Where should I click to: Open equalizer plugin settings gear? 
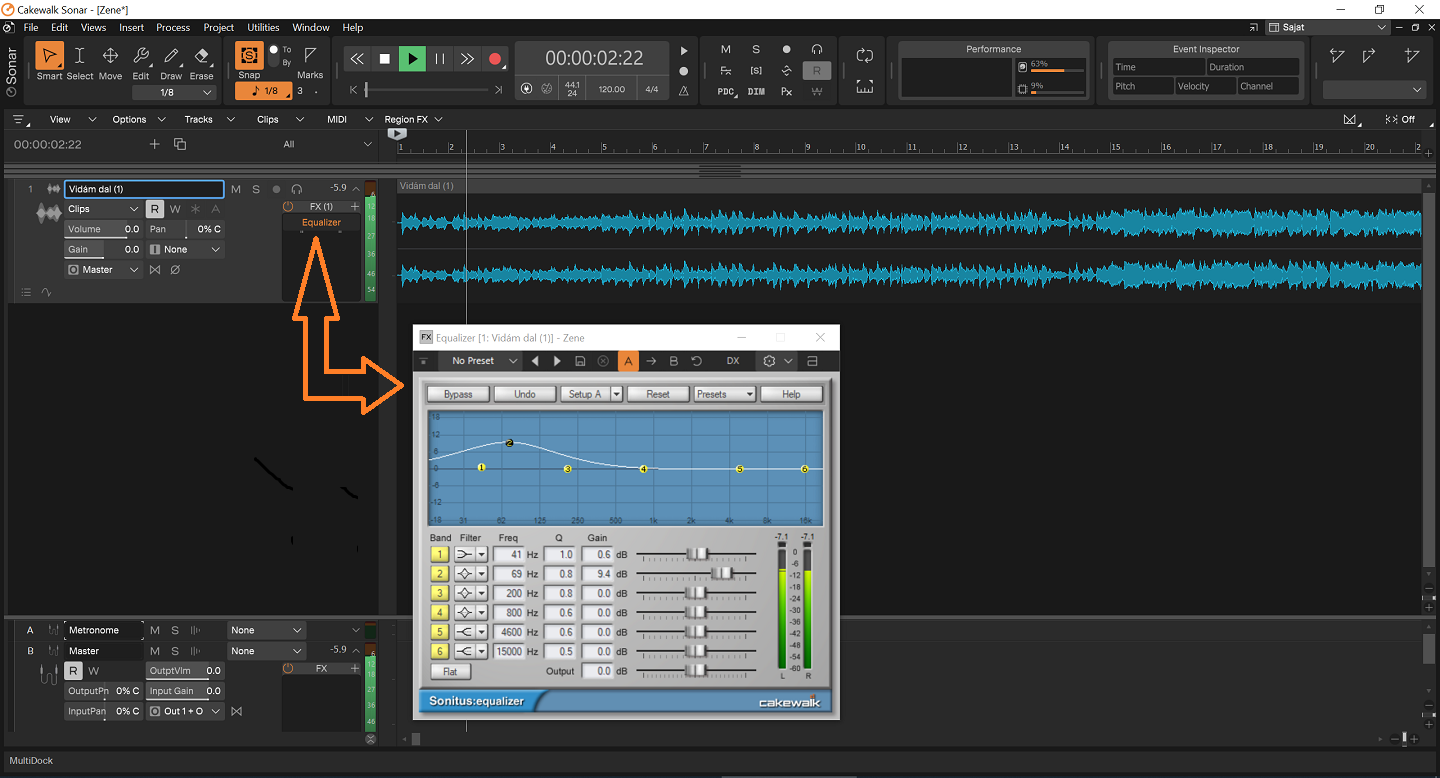pos(769,361)
